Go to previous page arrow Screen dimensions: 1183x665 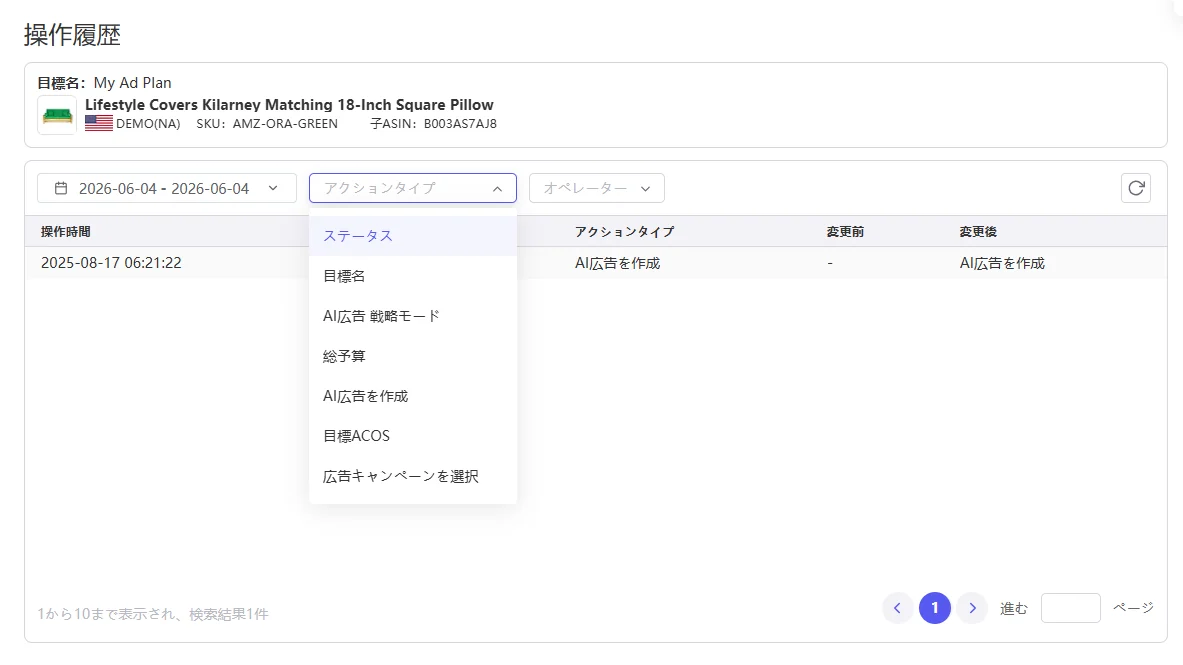point(897,608)
